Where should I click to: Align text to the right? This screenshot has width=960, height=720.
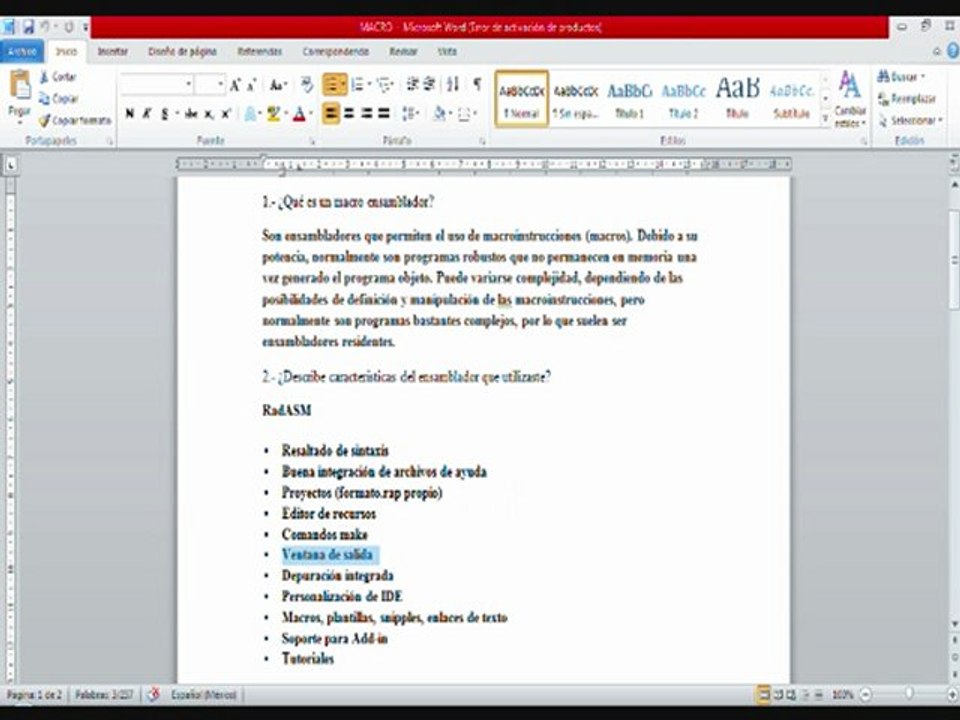click(x=366, y=113)
